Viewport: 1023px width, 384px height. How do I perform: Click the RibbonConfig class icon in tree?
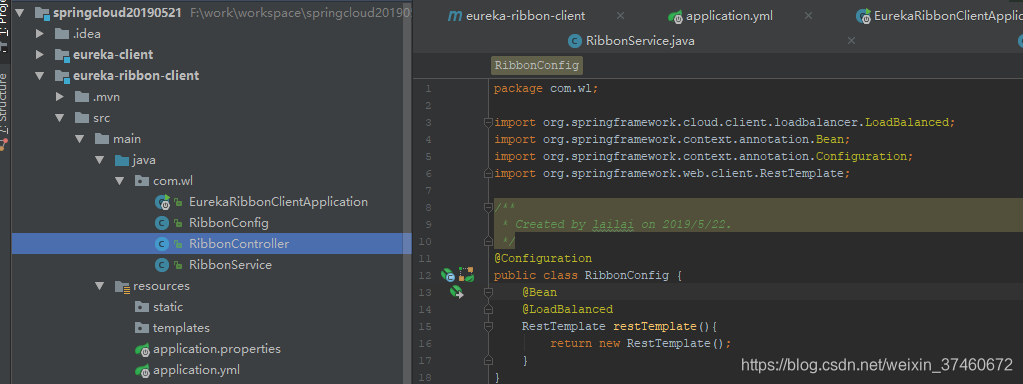pos(161,223)
